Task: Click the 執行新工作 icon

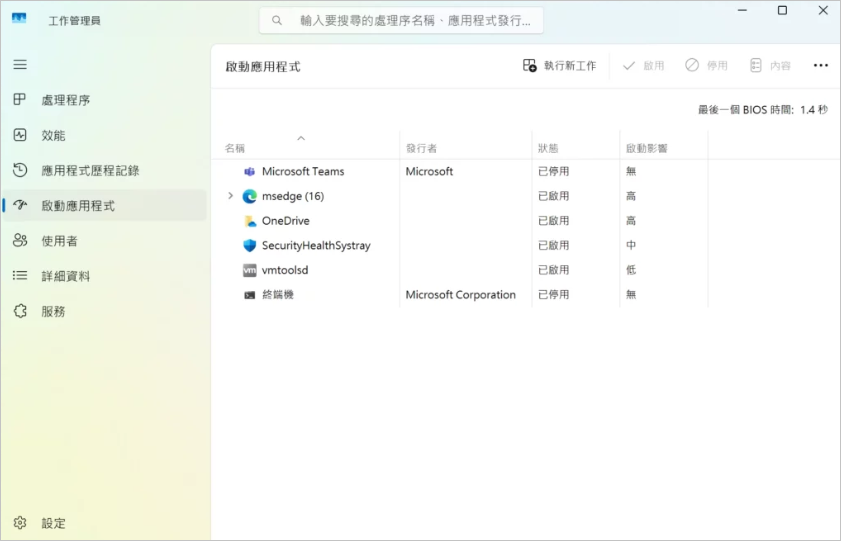Action: (529, 65)
